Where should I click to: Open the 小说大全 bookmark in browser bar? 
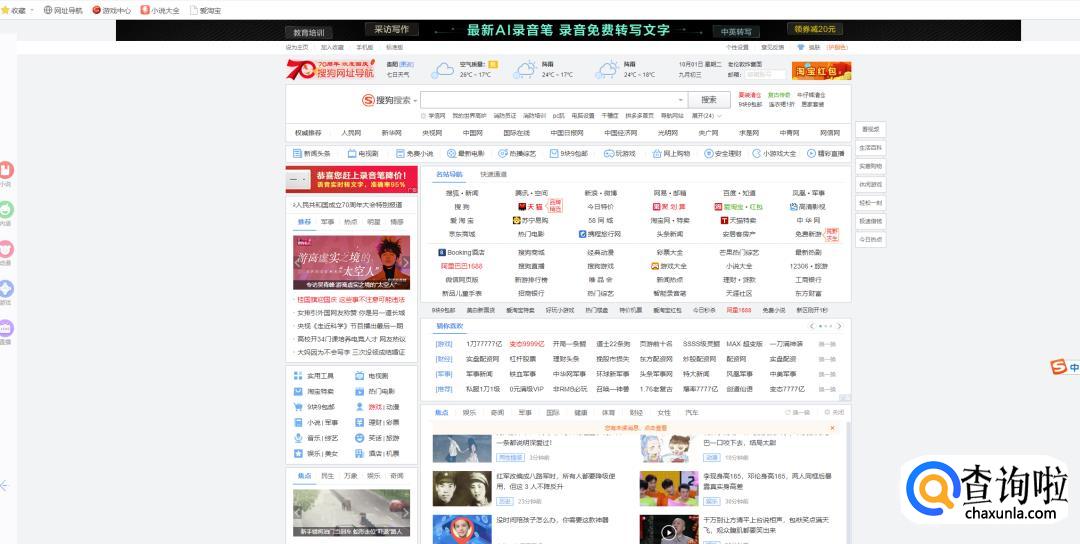click(x=160, y=10)
